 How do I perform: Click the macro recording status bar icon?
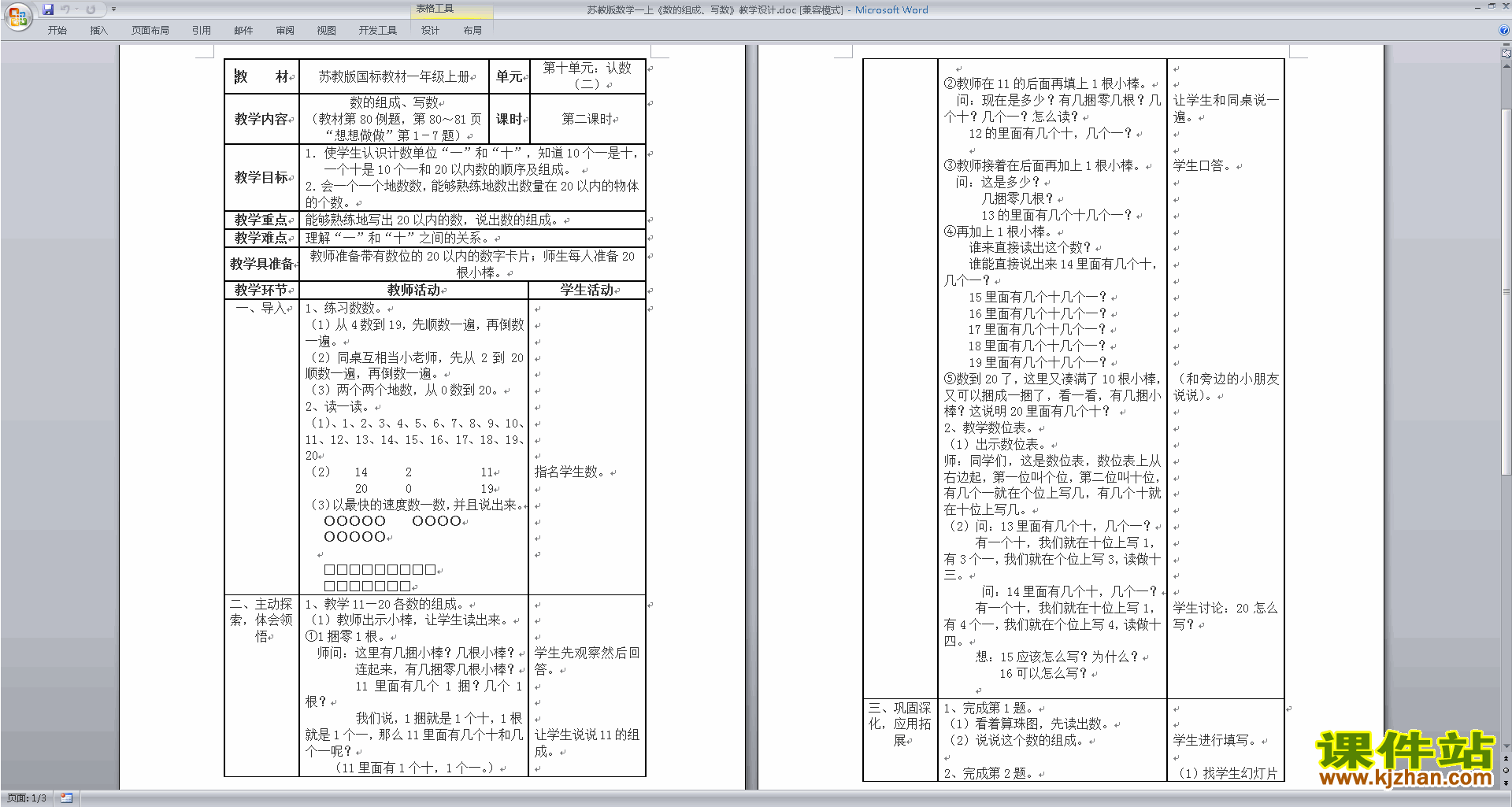66,798
